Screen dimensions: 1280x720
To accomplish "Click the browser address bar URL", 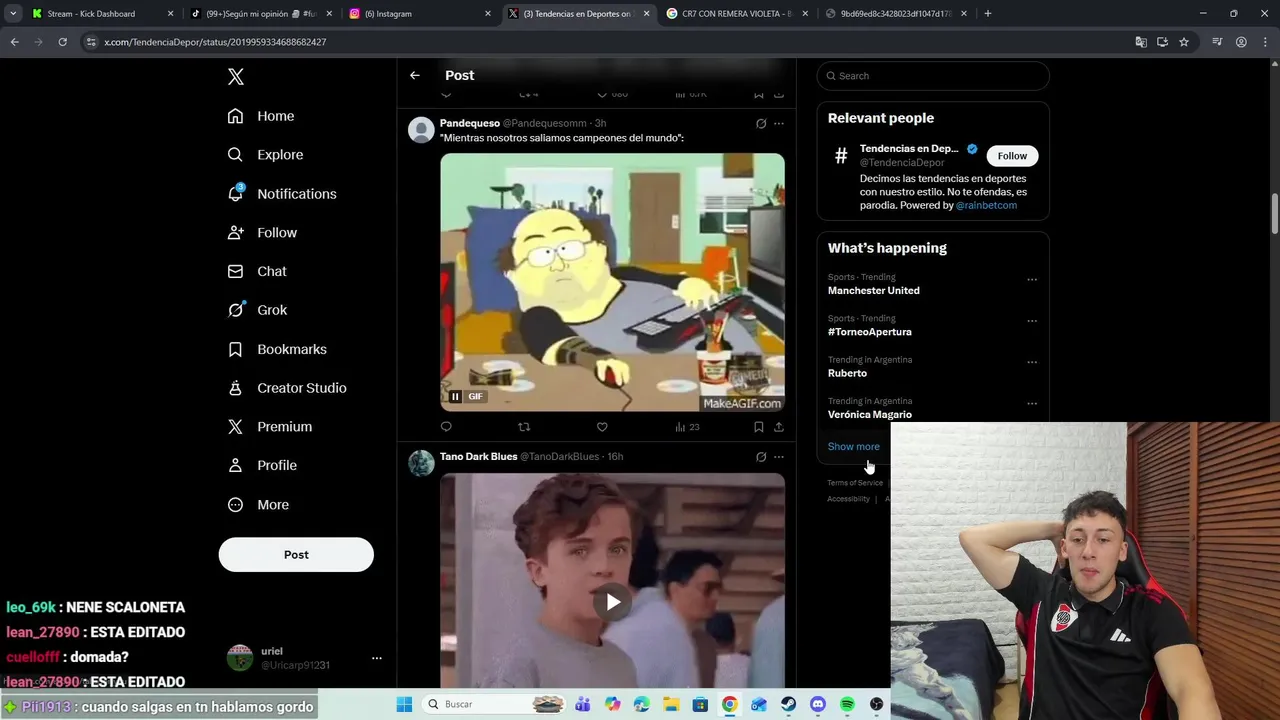I will (x=215, y=42).
